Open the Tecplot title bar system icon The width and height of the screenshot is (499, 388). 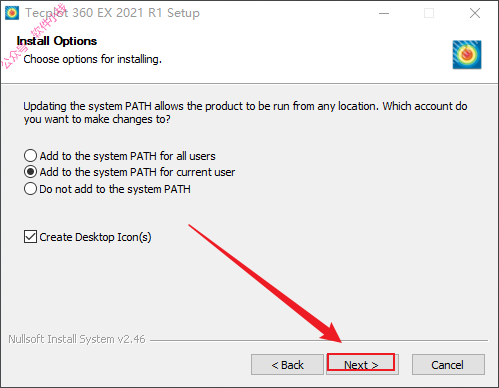tap(12, 13)
